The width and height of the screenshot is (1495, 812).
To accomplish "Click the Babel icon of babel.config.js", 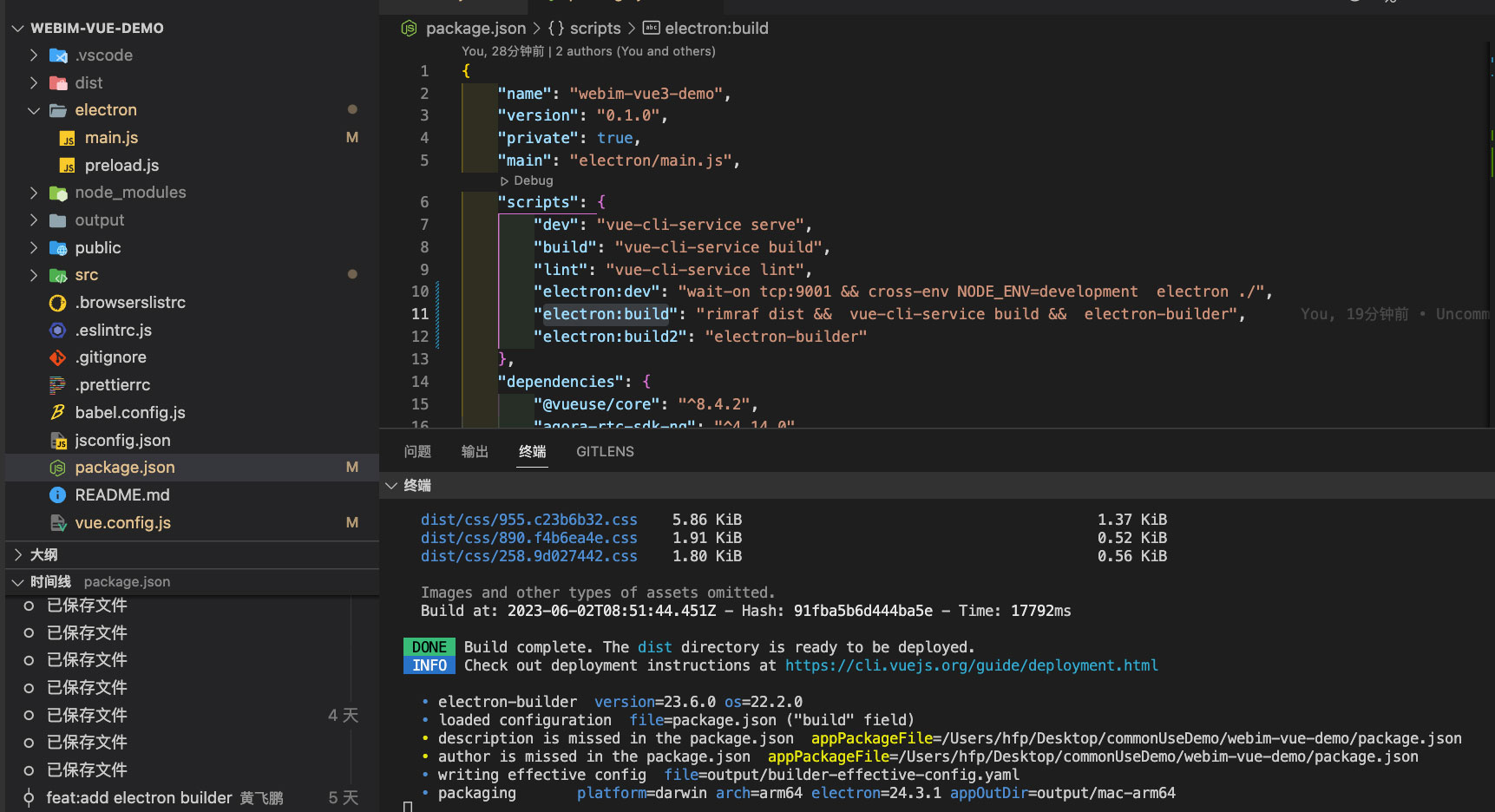I will [58, 413].
